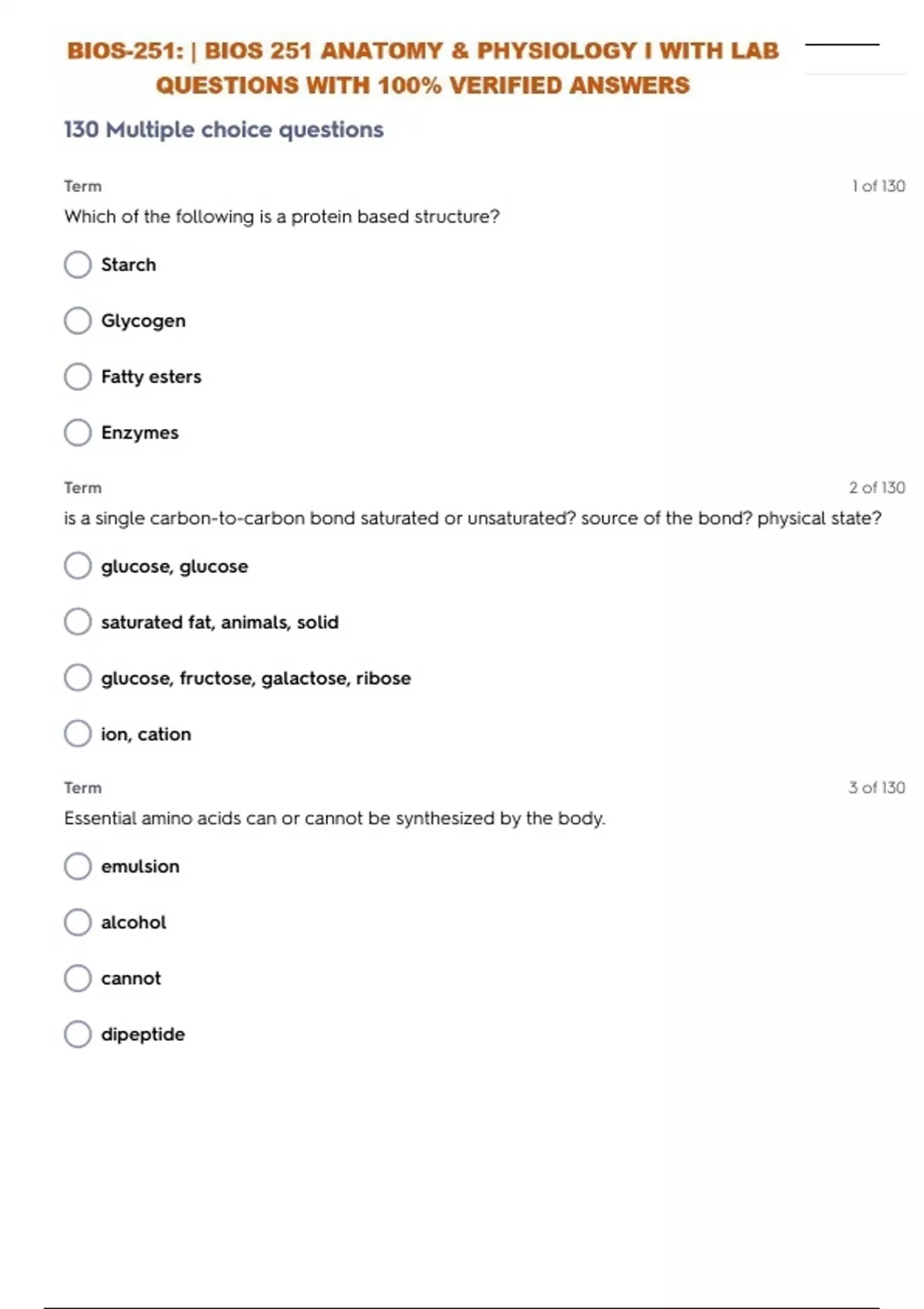Pick the dipeptide radio option
This screenshot has width=924, height=1309.
point(78,1034)
